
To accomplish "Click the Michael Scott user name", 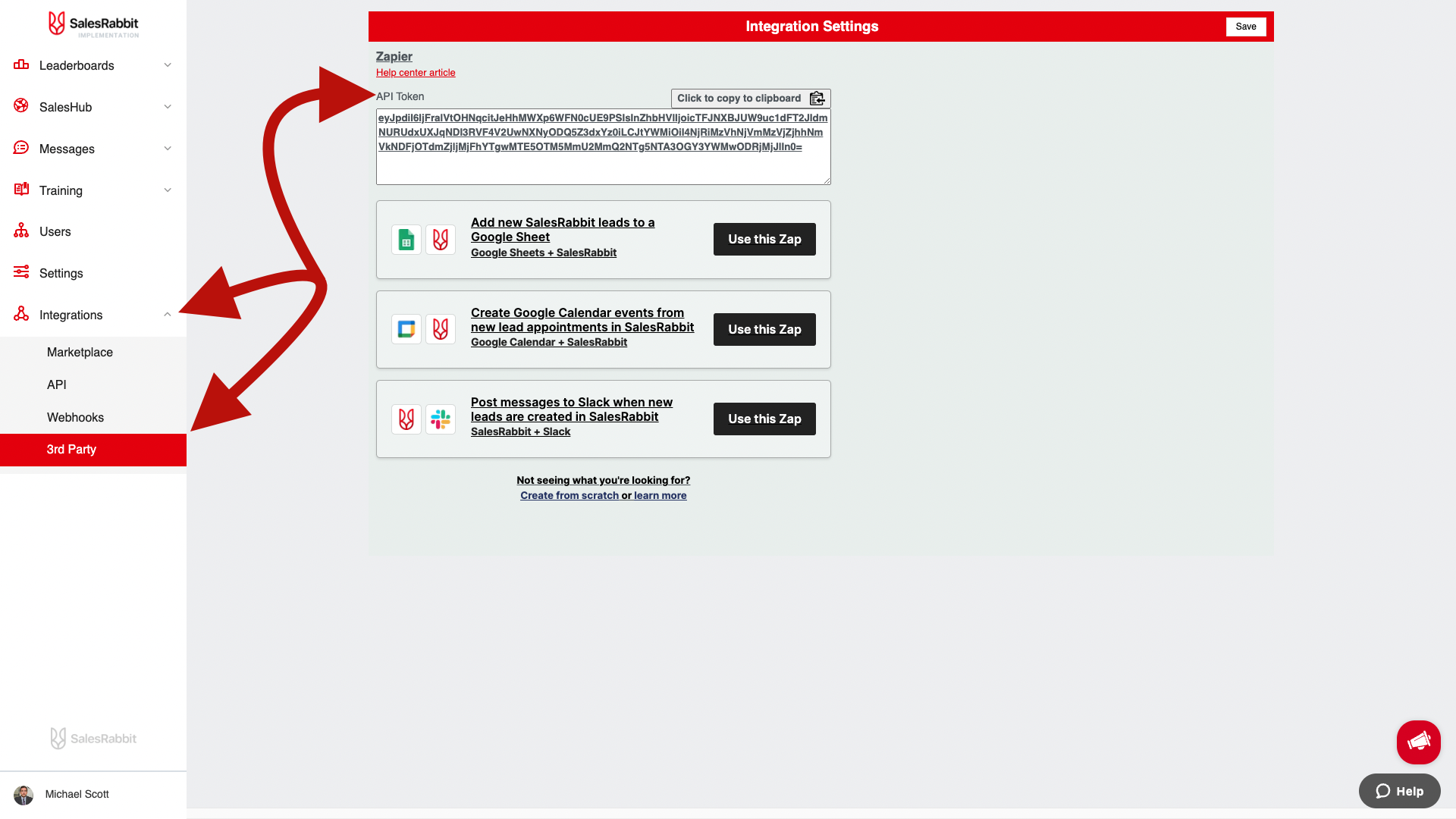I will point(77,794).
